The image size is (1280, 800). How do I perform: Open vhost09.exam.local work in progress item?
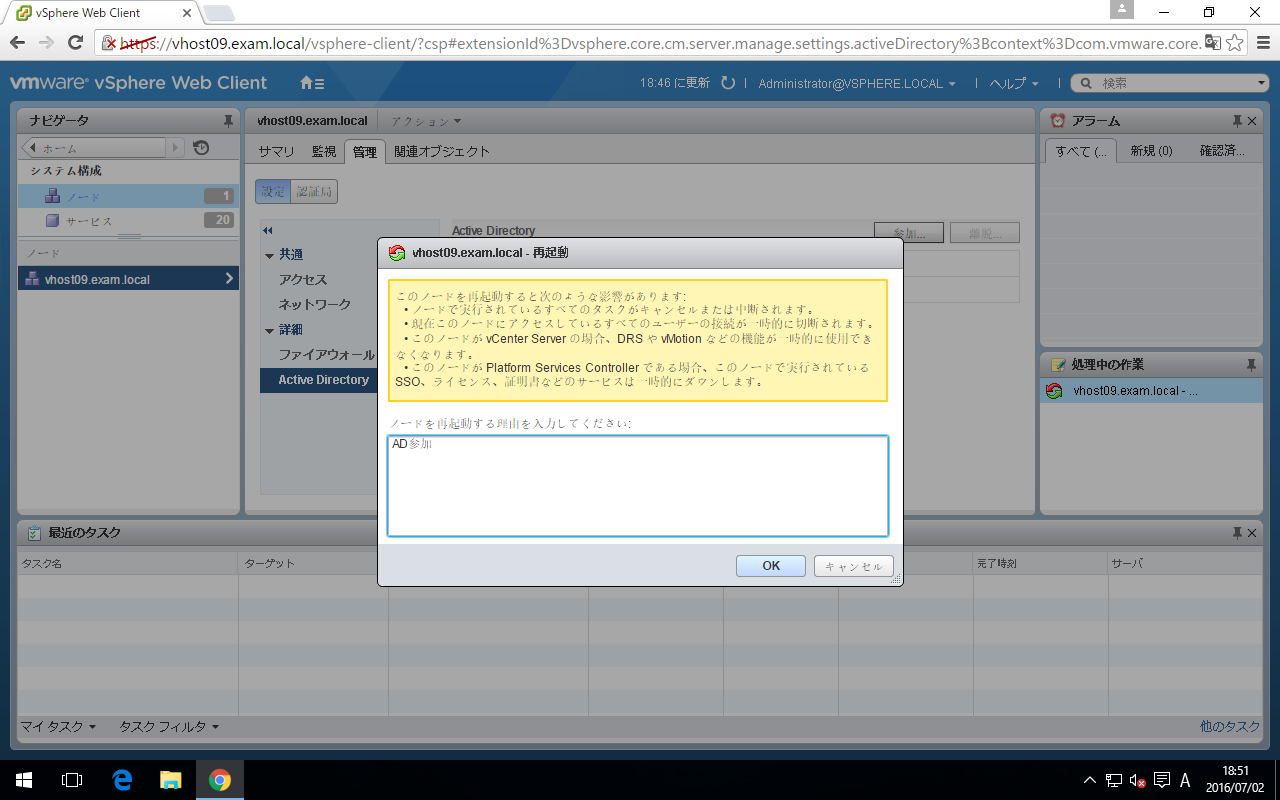coord(1151,391)
